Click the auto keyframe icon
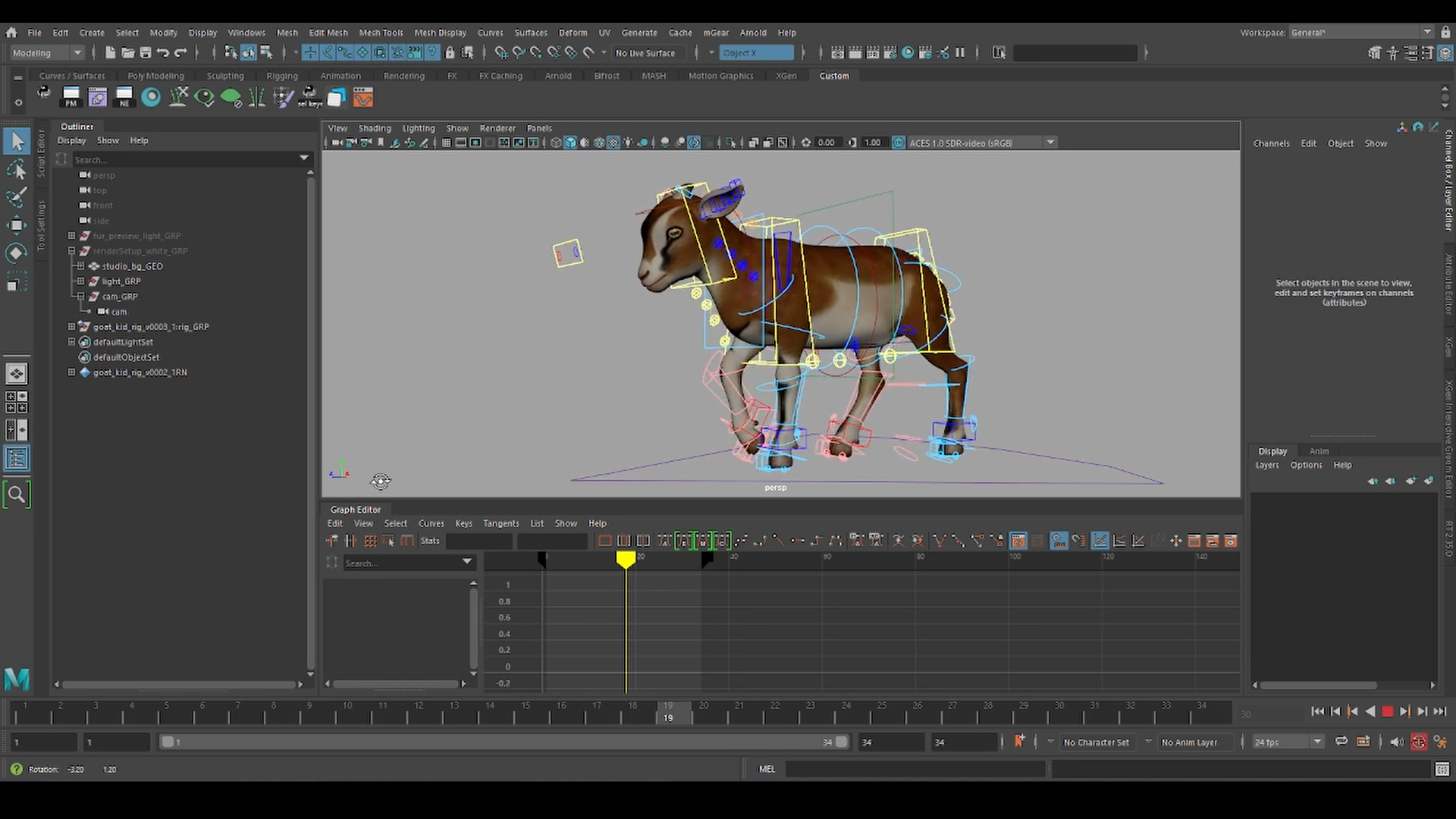Image resolution: width=1456 pixels, height=819 pixels. [1419, 742]
